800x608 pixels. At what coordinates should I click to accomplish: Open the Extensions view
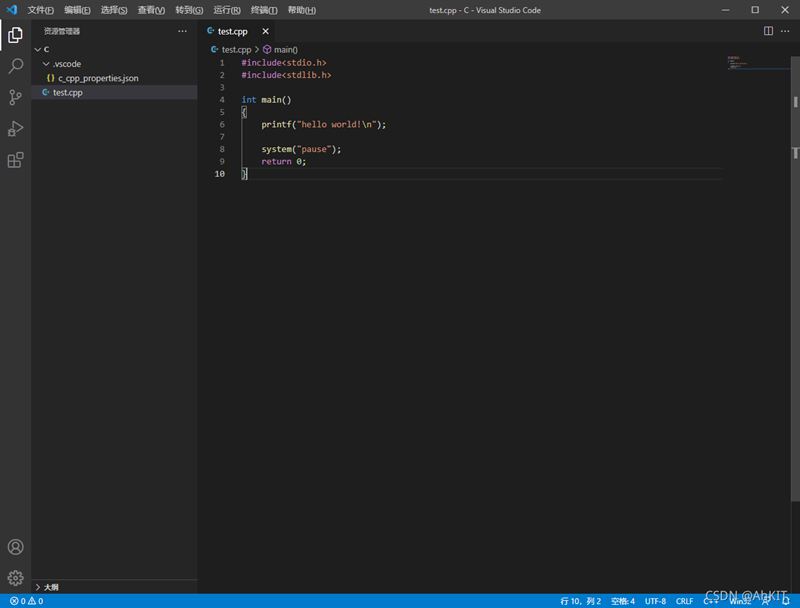point(15,160)
